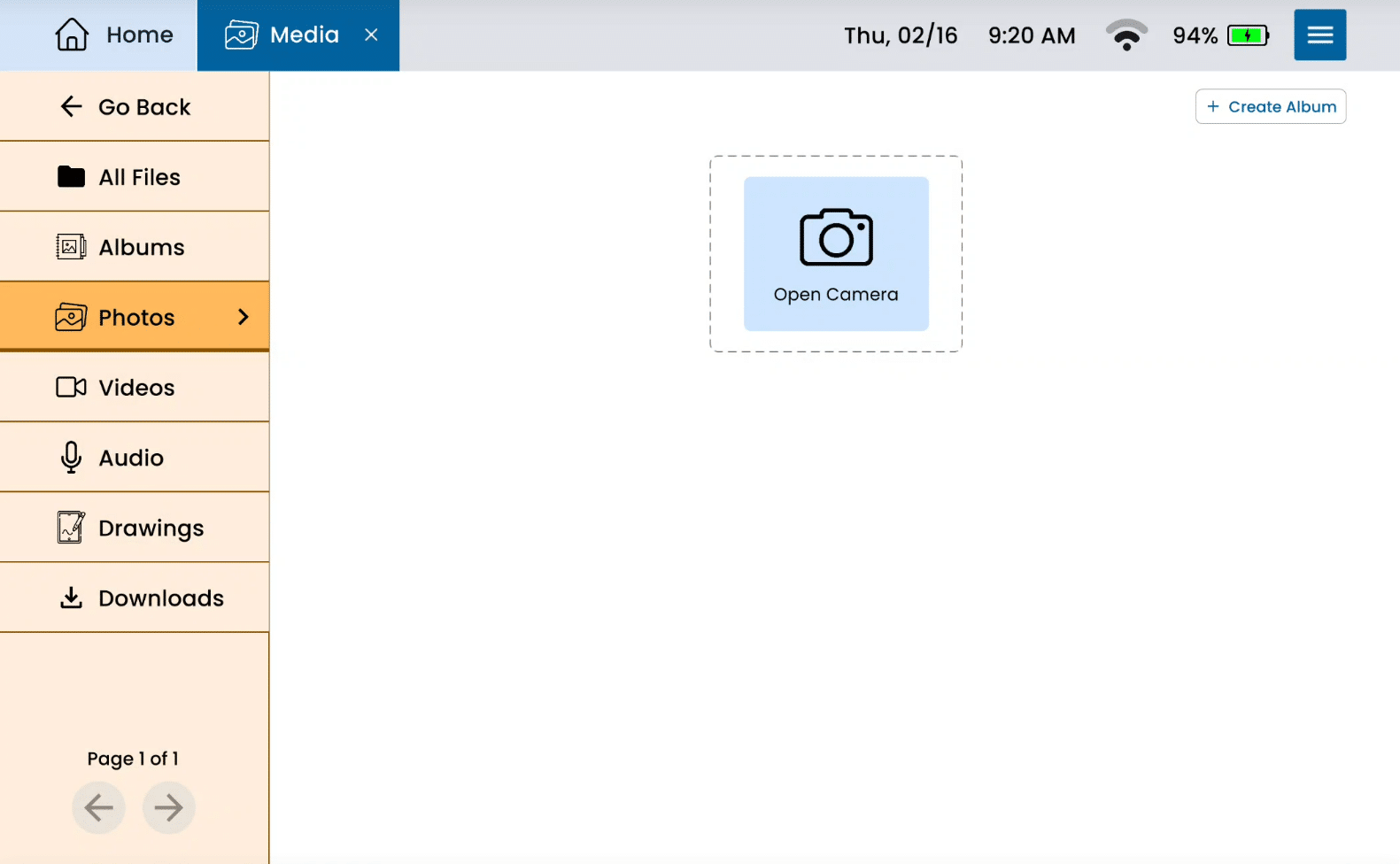Switch to the Media tab
The image size is (1400, 864).
click(283, 35)
